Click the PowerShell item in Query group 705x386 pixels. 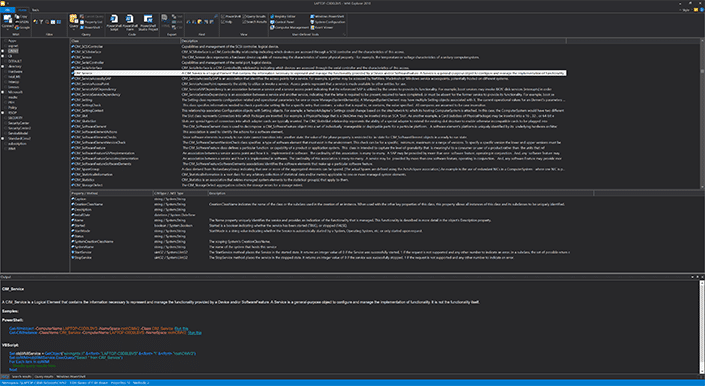pyautogui.click(x=91, y=27)
